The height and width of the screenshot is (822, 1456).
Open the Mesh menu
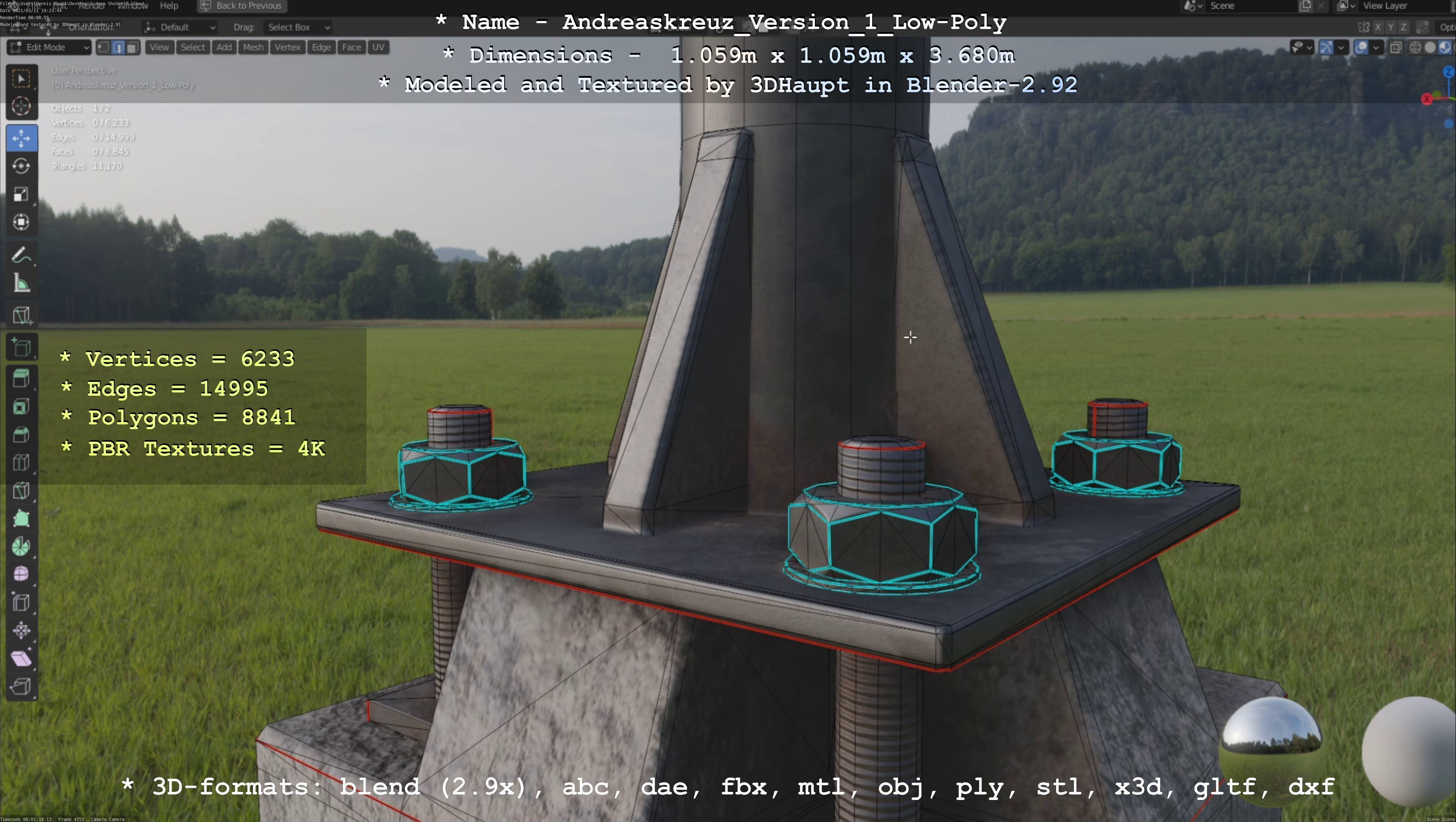pyautogui.click(x=253, y=47)
